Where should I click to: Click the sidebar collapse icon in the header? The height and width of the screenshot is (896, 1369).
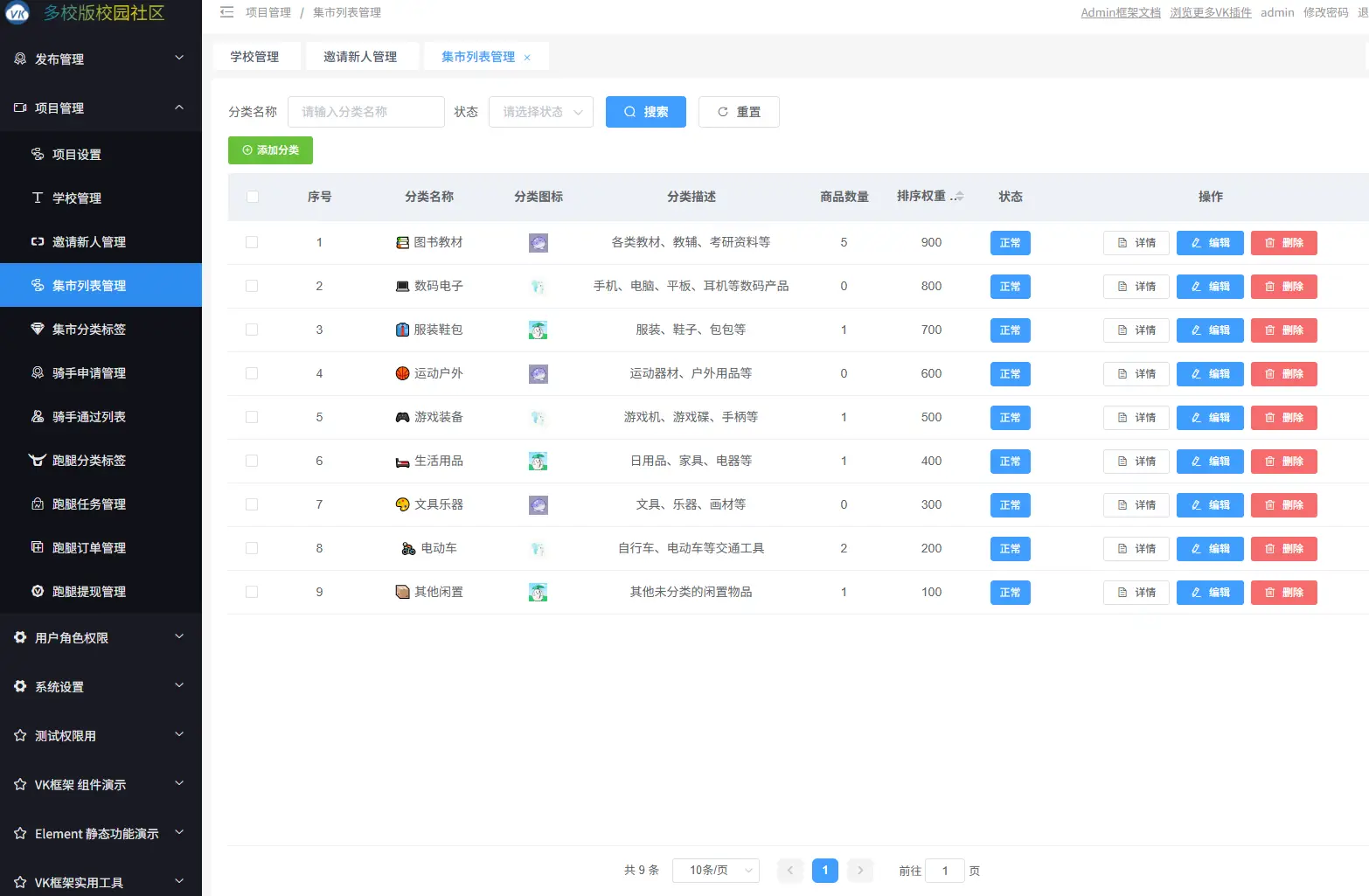click(227, 12)
